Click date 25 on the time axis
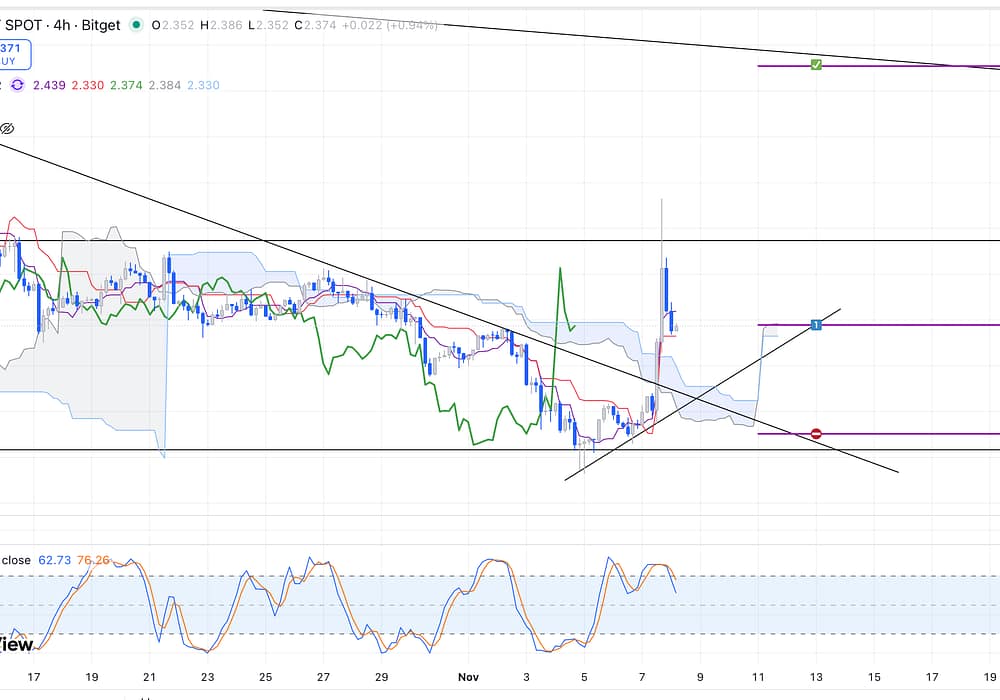 click(265, 676)
